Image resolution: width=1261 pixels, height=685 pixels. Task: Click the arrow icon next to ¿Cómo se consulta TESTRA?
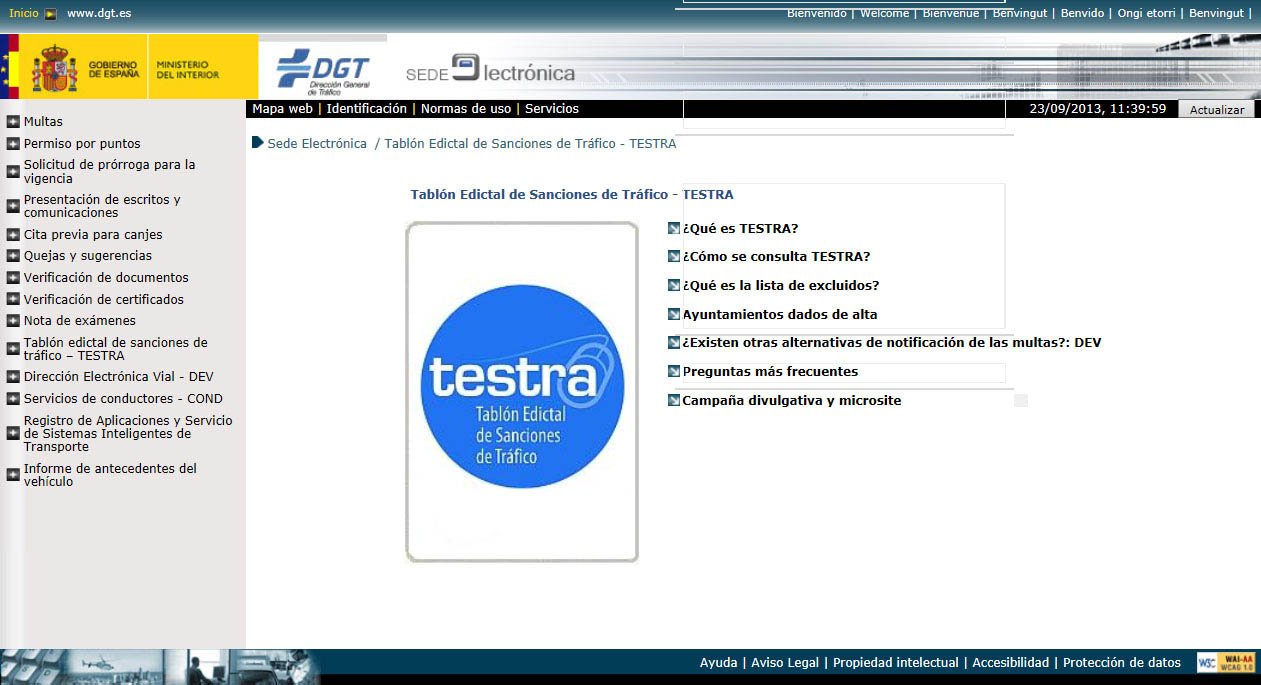674,256
